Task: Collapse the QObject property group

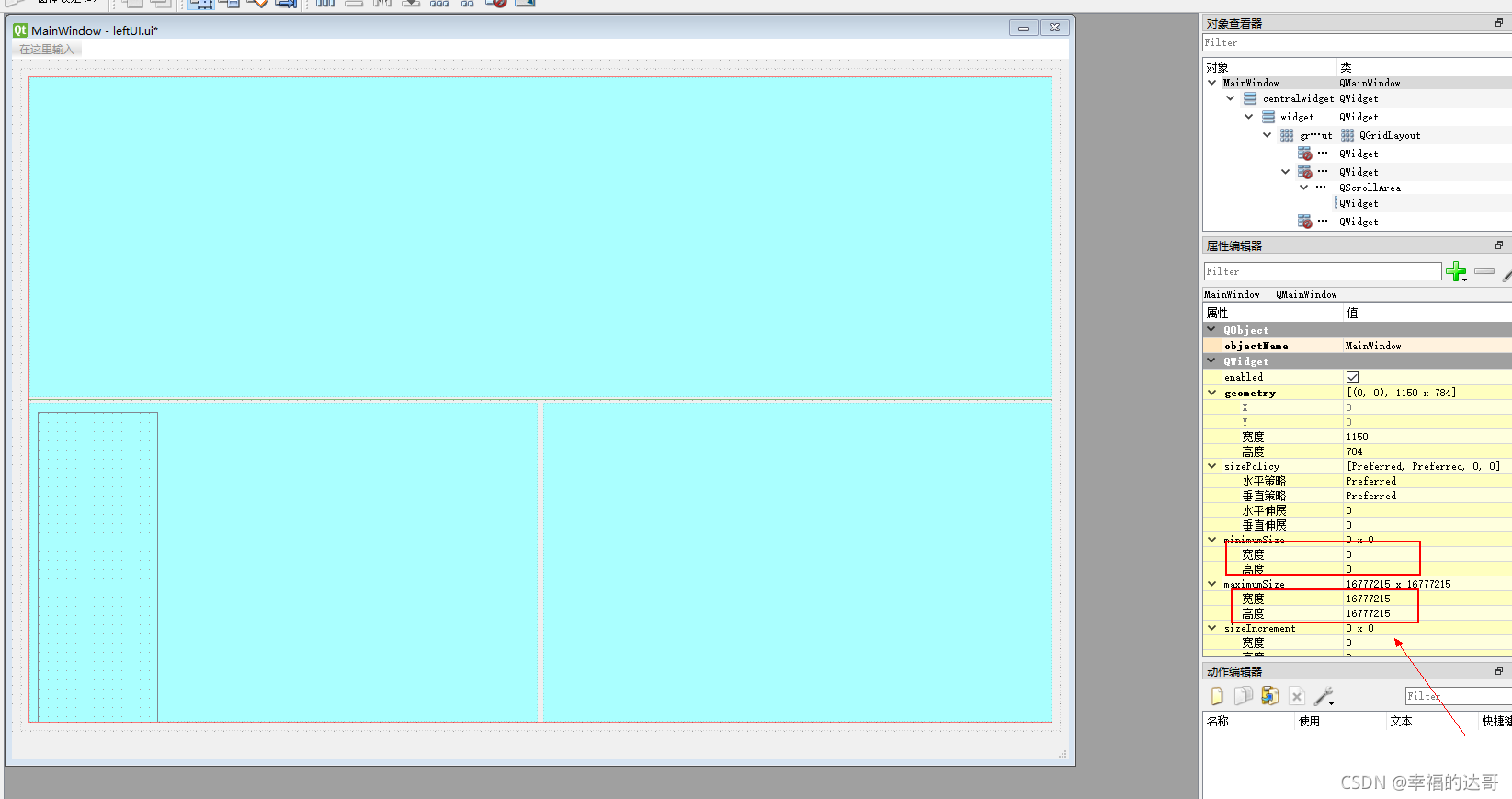Action: point(1212,329)
